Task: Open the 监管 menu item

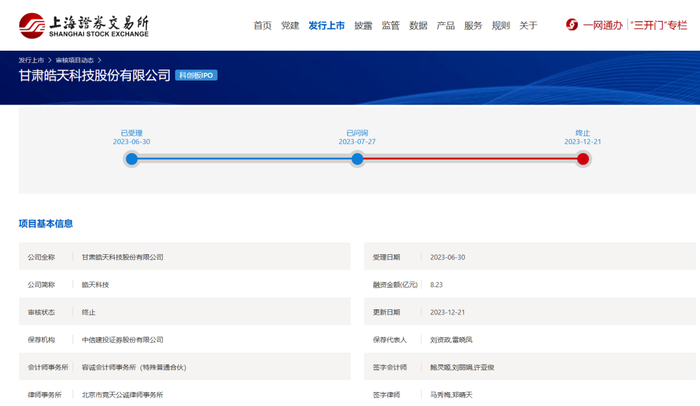Action: click(x=391, y=25)
